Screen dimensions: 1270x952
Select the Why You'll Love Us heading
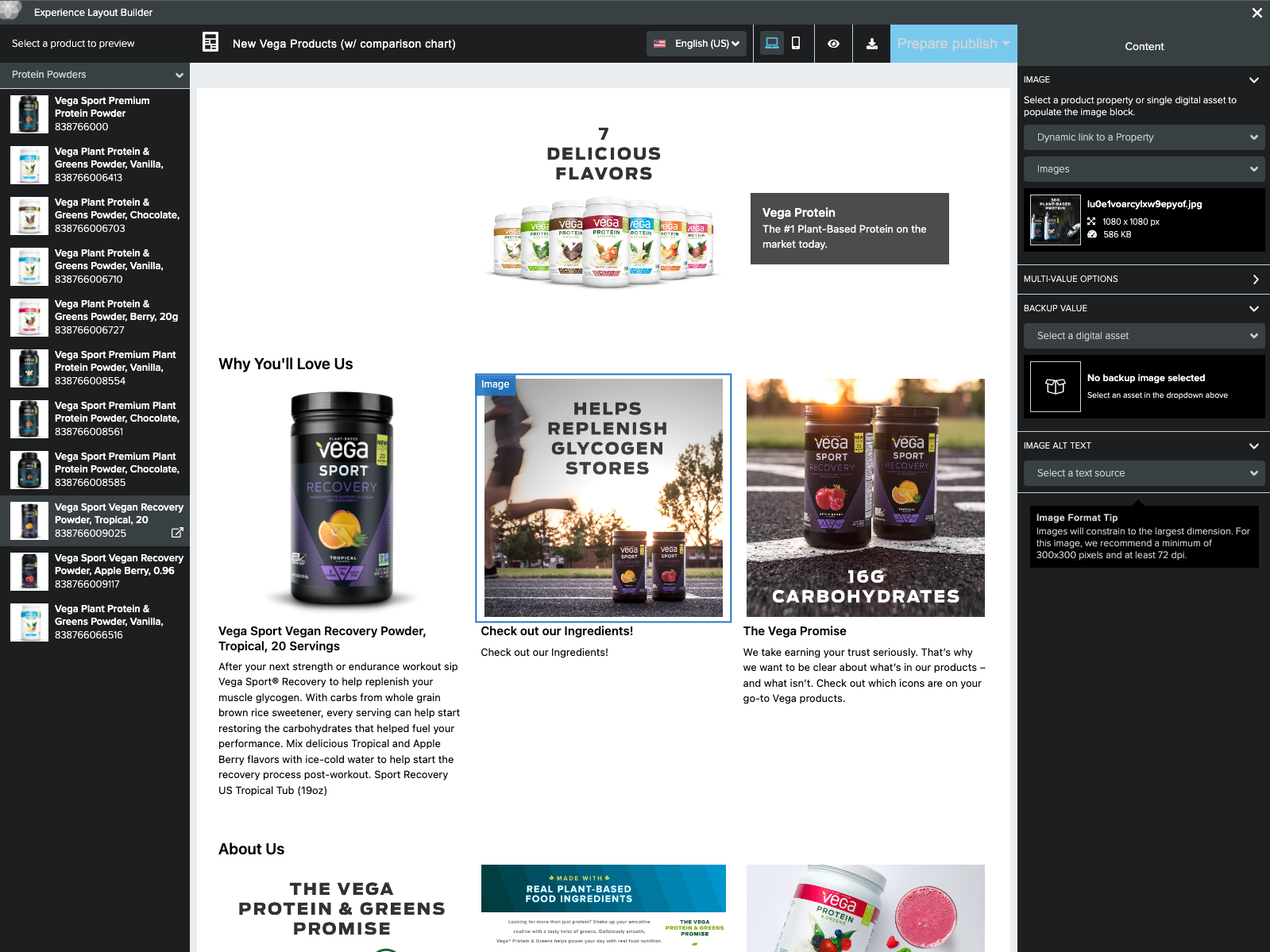pyautogui.click(x=286, y=364)
